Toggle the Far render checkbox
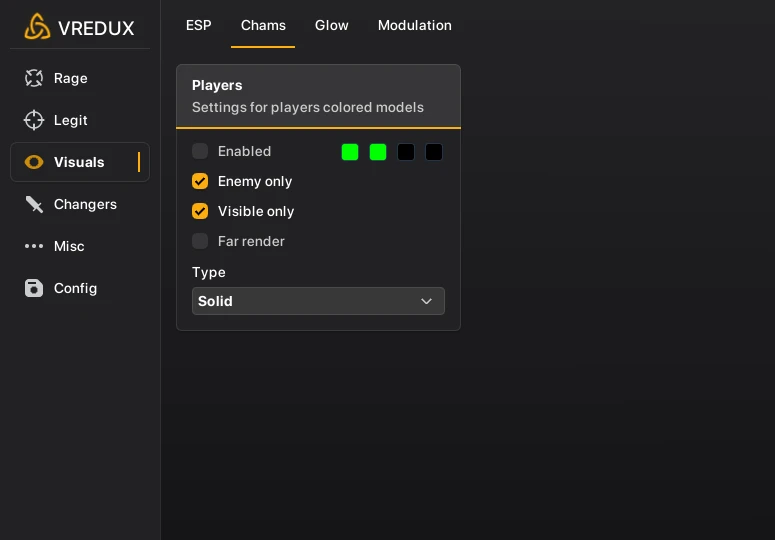Viewport: 775px width, 540px height. (200, 241)
